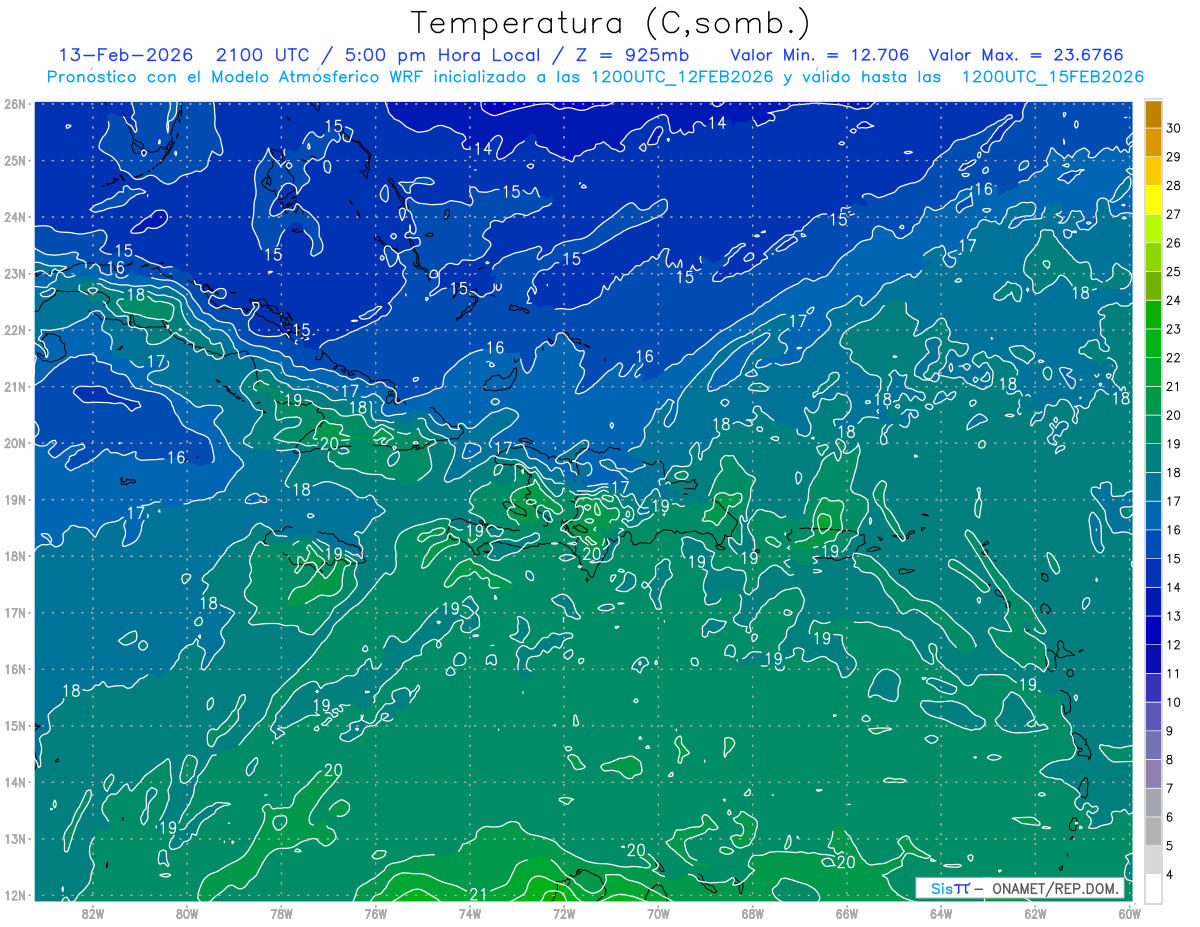The width and height of the screenshot is (1200, 927).
Task: Click the 26N latitude axis label
Action: [15, 104]
